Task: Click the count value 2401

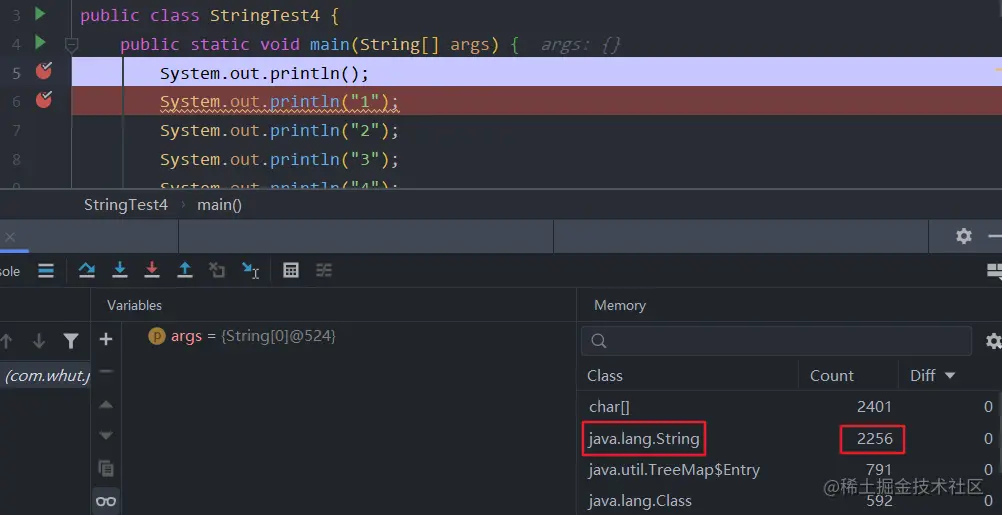Action: click(x=874, y=406)
